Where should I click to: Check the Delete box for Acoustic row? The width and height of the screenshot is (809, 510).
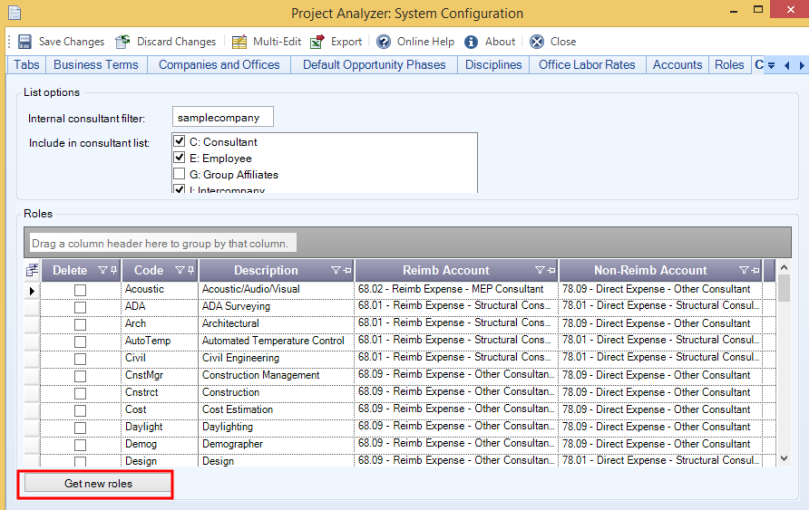[80, 290]
